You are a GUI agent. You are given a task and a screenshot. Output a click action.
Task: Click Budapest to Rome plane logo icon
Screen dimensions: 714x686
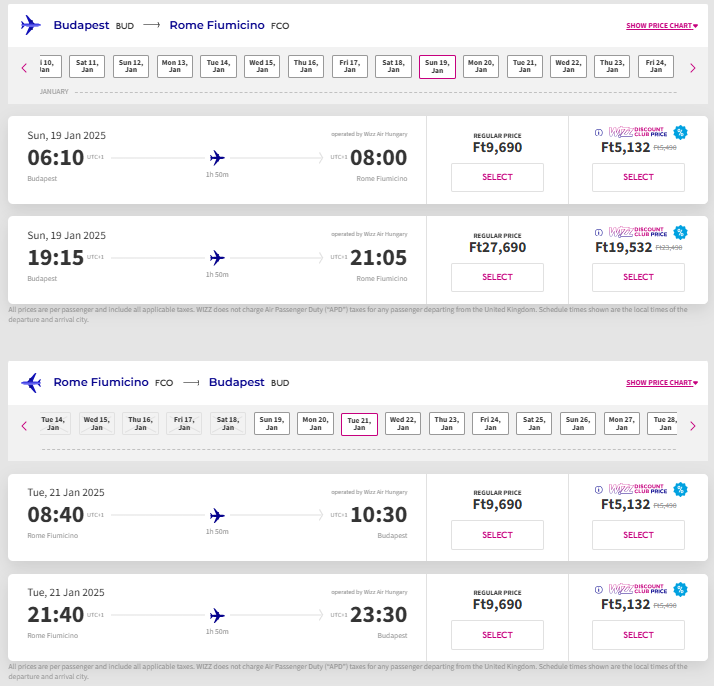click(x=32, y=25)
